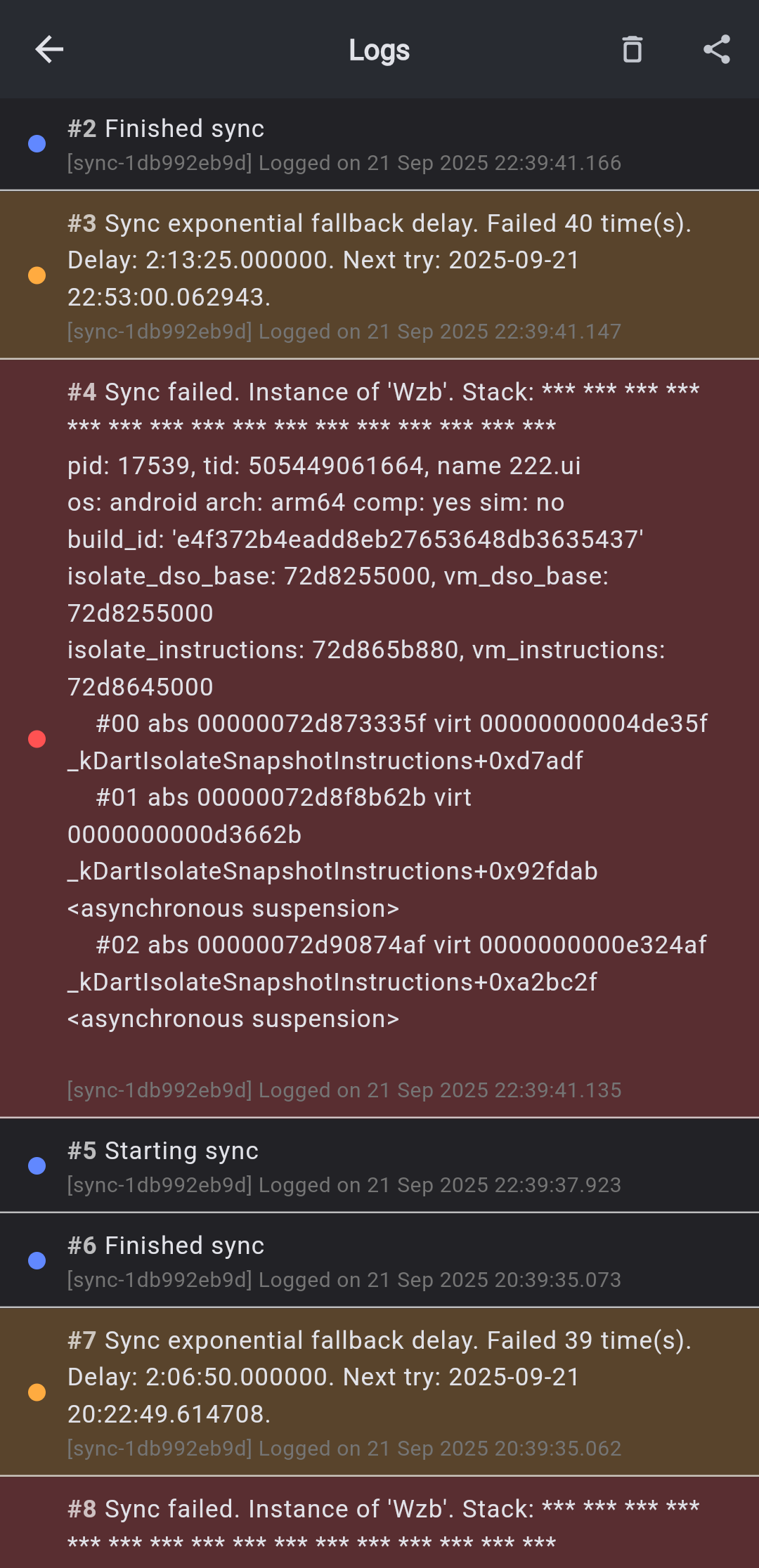Screen dimensions: 759x1568
Task: Tap the share logs icon
Action: pyautogui.click(x=717, y=49)
